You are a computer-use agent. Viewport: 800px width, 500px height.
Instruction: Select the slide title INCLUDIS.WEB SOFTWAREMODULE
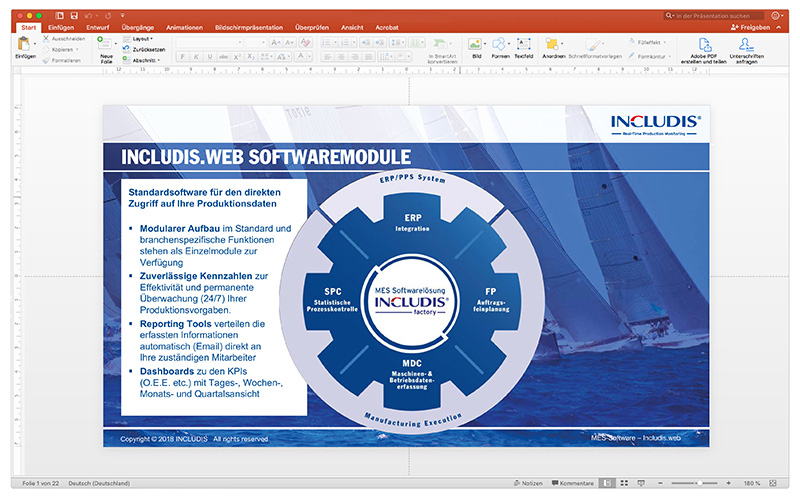266,157
